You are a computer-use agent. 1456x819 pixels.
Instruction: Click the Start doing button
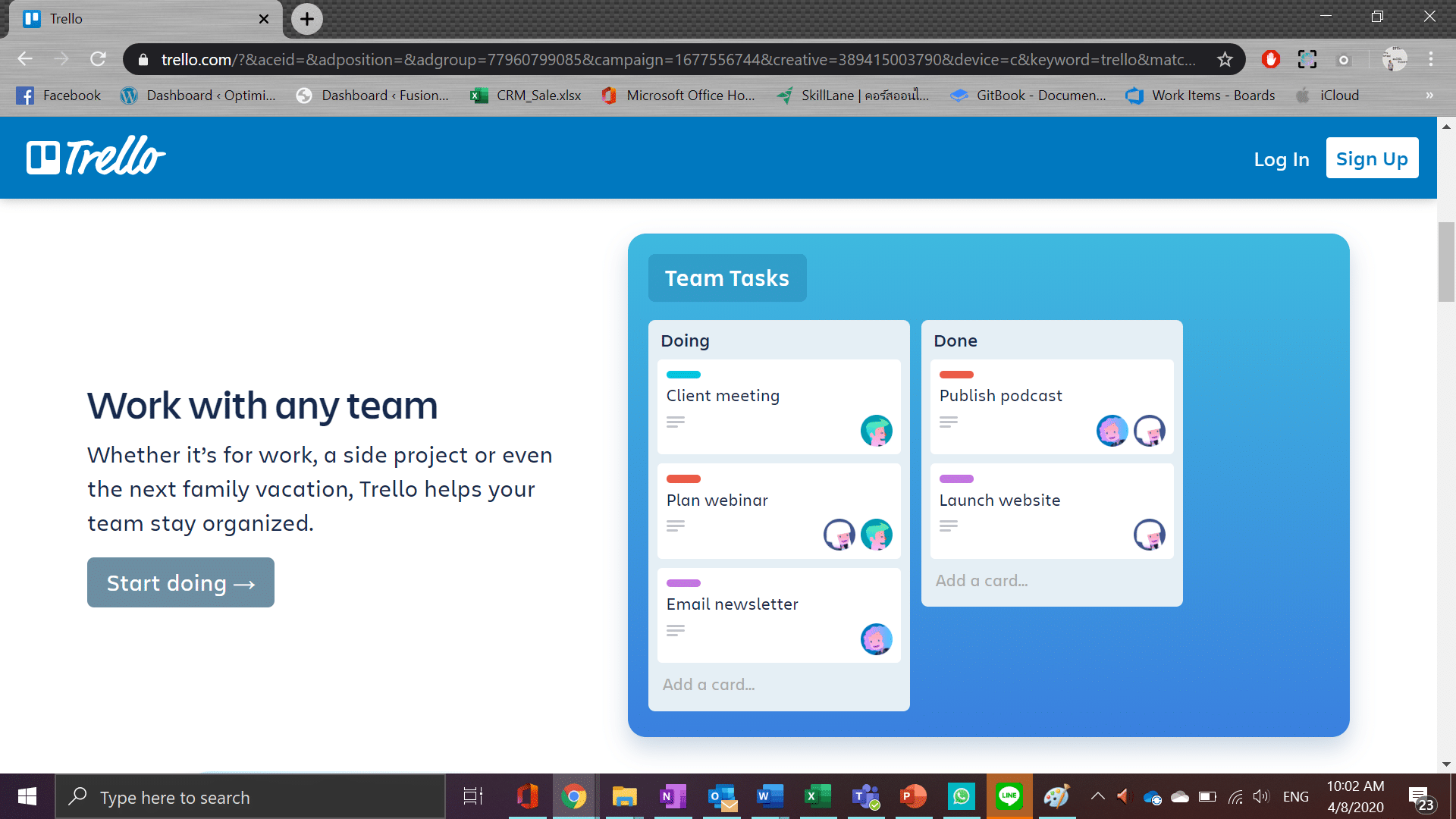click(180, 582)
